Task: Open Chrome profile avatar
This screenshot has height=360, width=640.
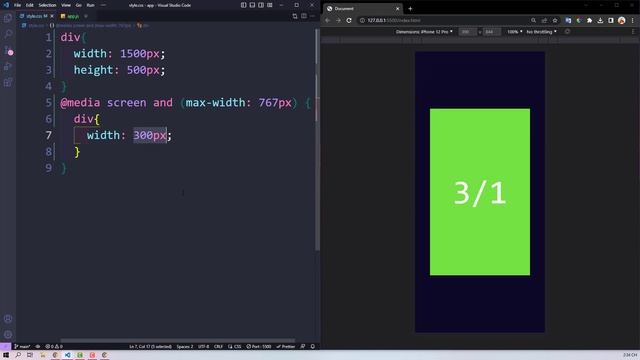Action: click(x=622, y=20)
